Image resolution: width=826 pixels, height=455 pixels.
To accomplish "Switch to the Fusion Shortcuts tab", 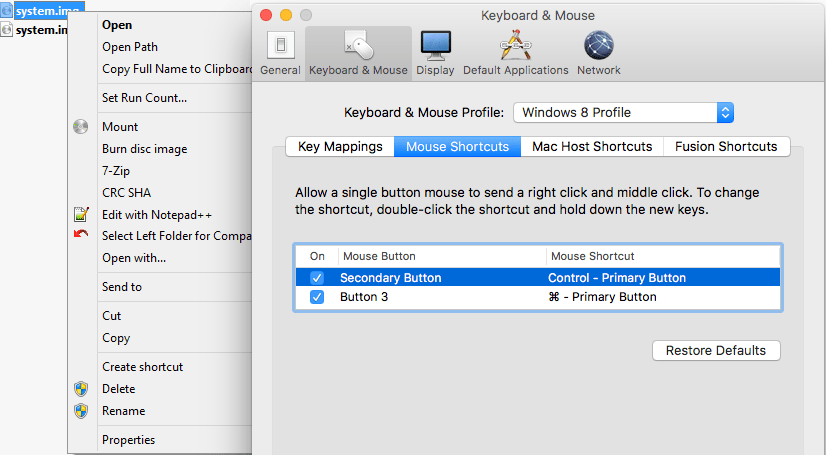I will pyautogui.click(x=726, y=146).
